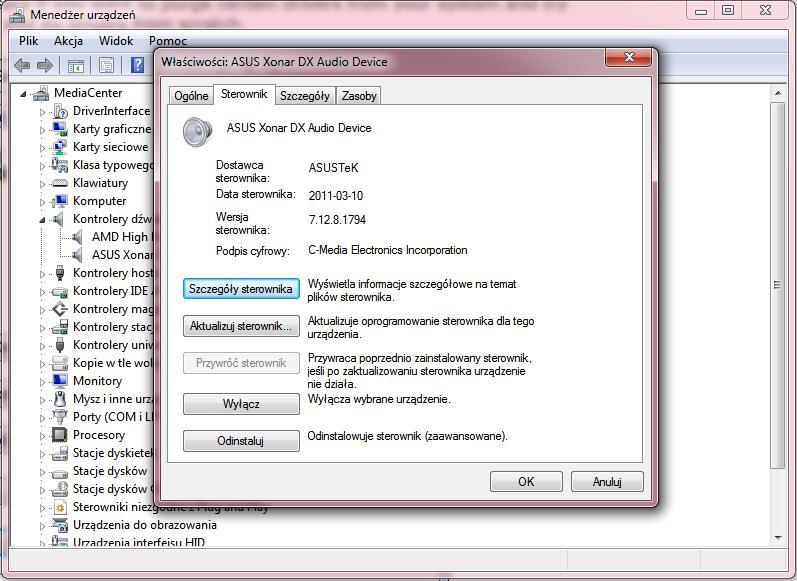Click the Procesory chip icon

[59, 435]
